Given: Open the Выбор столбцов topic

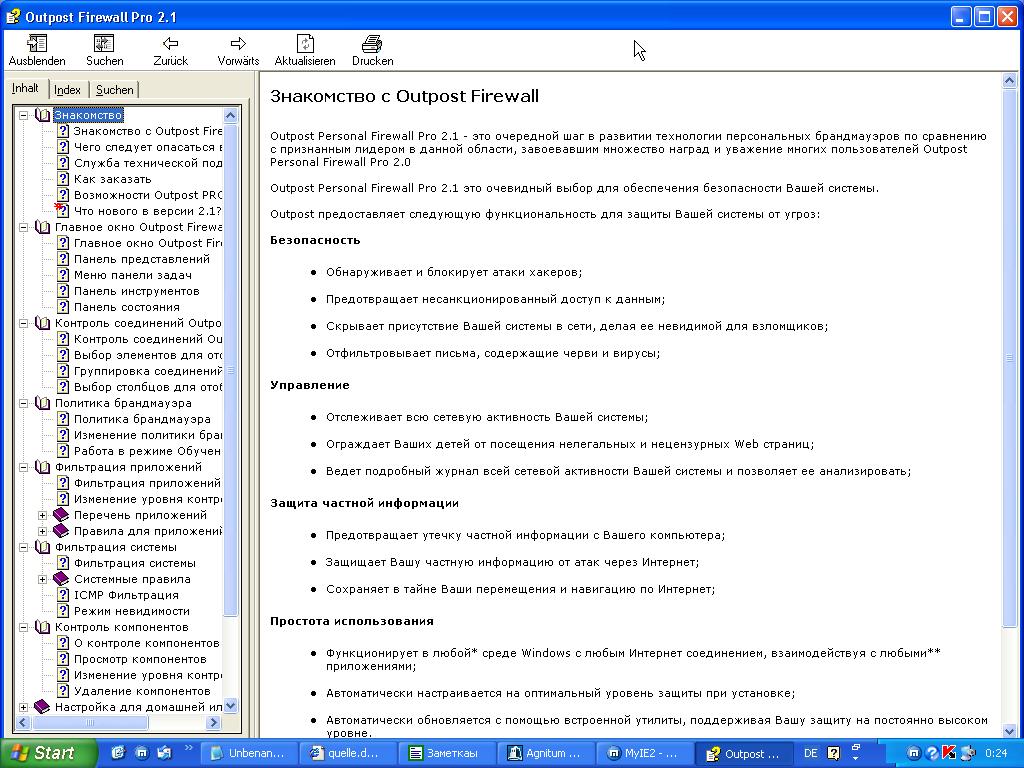Looking at the screenshot, I should pyautogui.click(x=148, y=387).
